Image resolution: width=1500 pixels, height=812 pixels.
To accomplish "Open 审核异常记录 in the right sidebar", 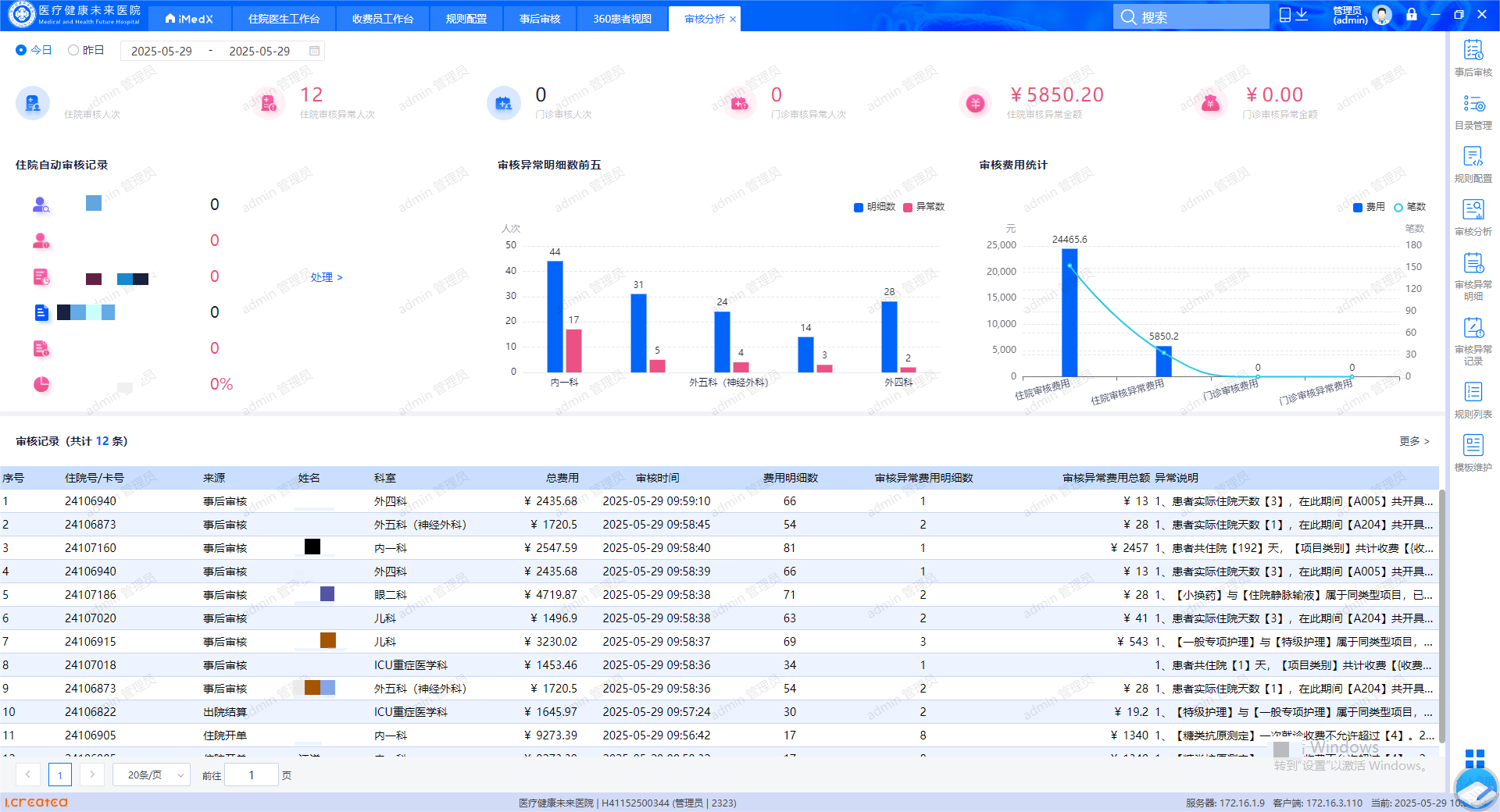I will point(1473,341).
